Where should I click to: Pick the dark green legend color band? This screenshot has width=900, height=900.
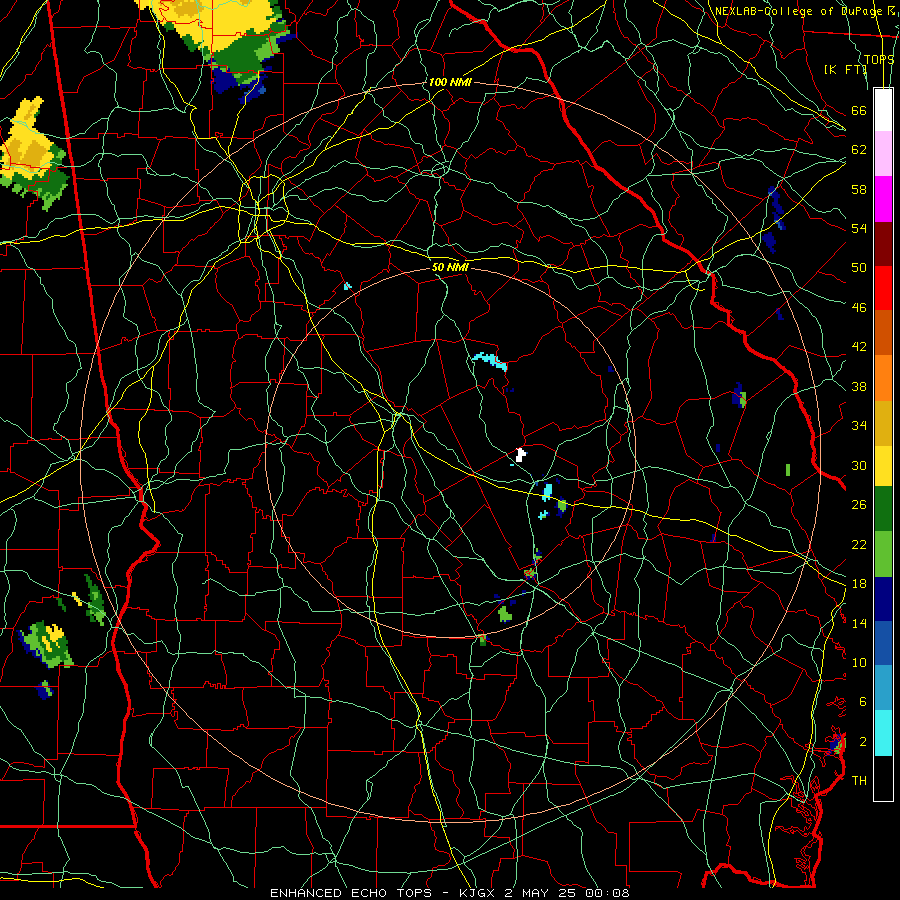tap(883, 509)
